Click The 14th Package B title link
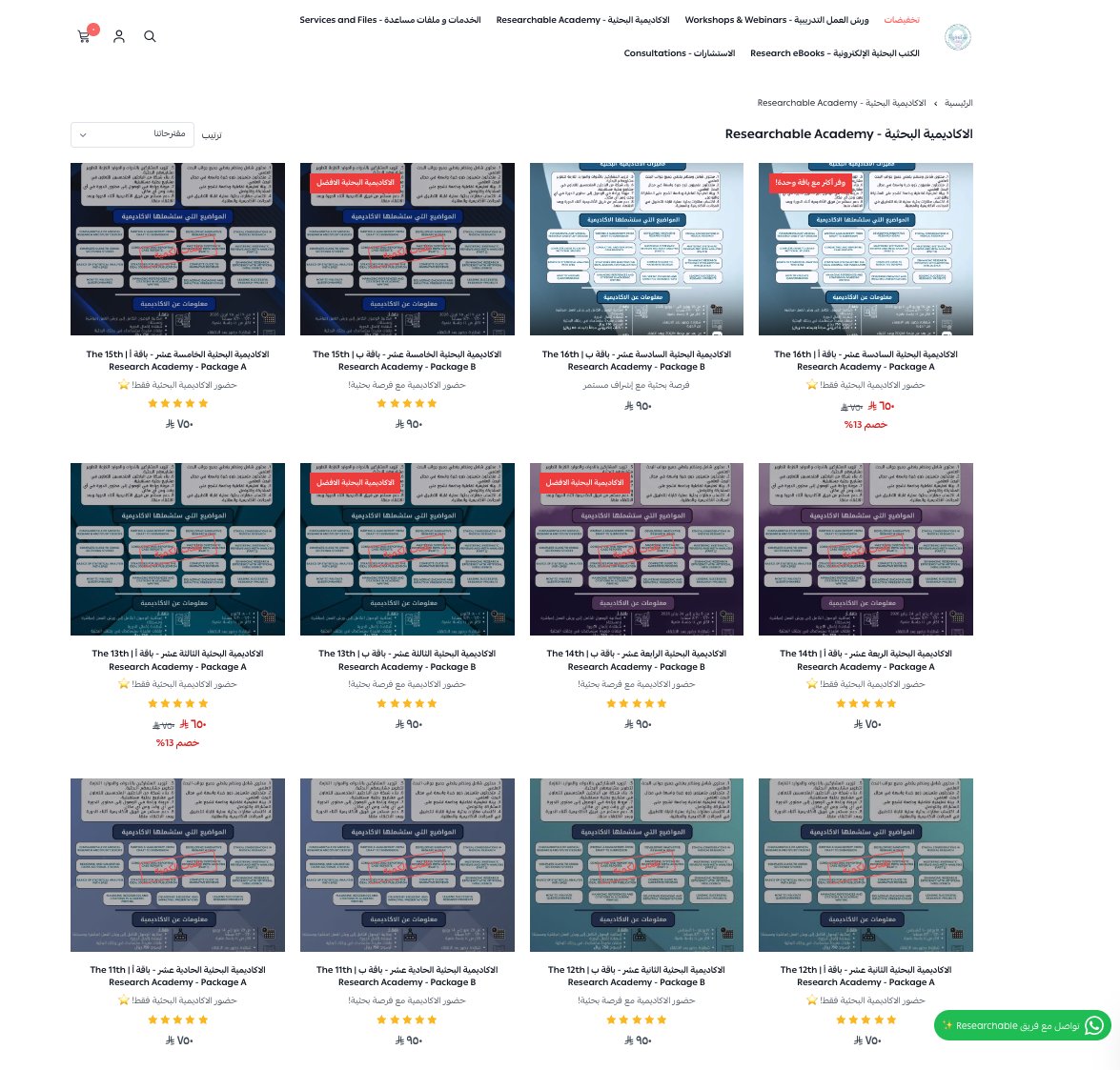 [637, 660]
